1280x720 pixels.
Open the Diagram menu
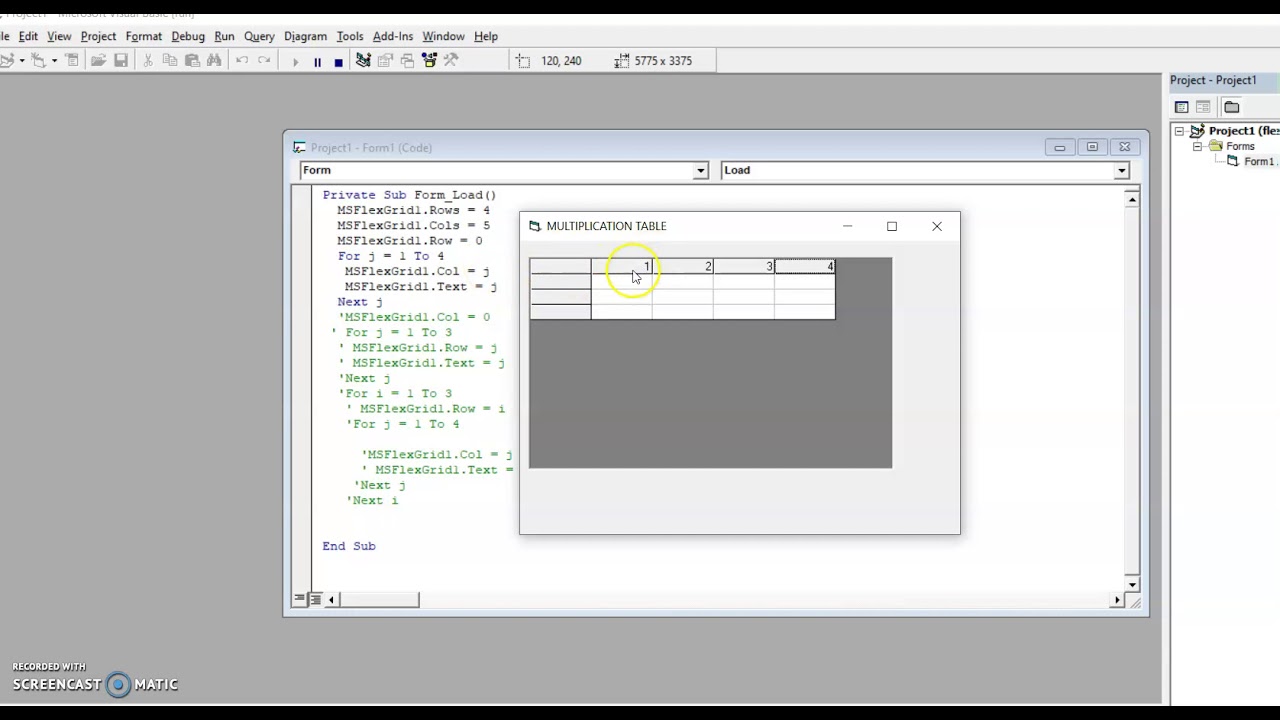[x=305, y=36]
